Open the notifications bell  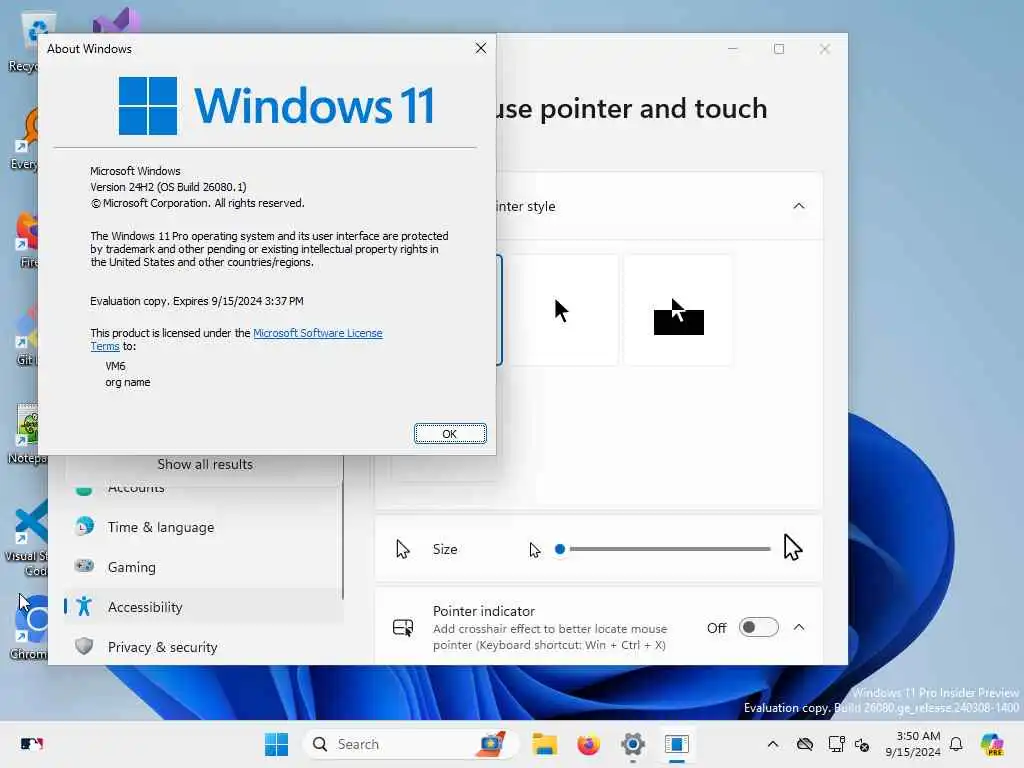pyautogui.click(x=956, y=744)
